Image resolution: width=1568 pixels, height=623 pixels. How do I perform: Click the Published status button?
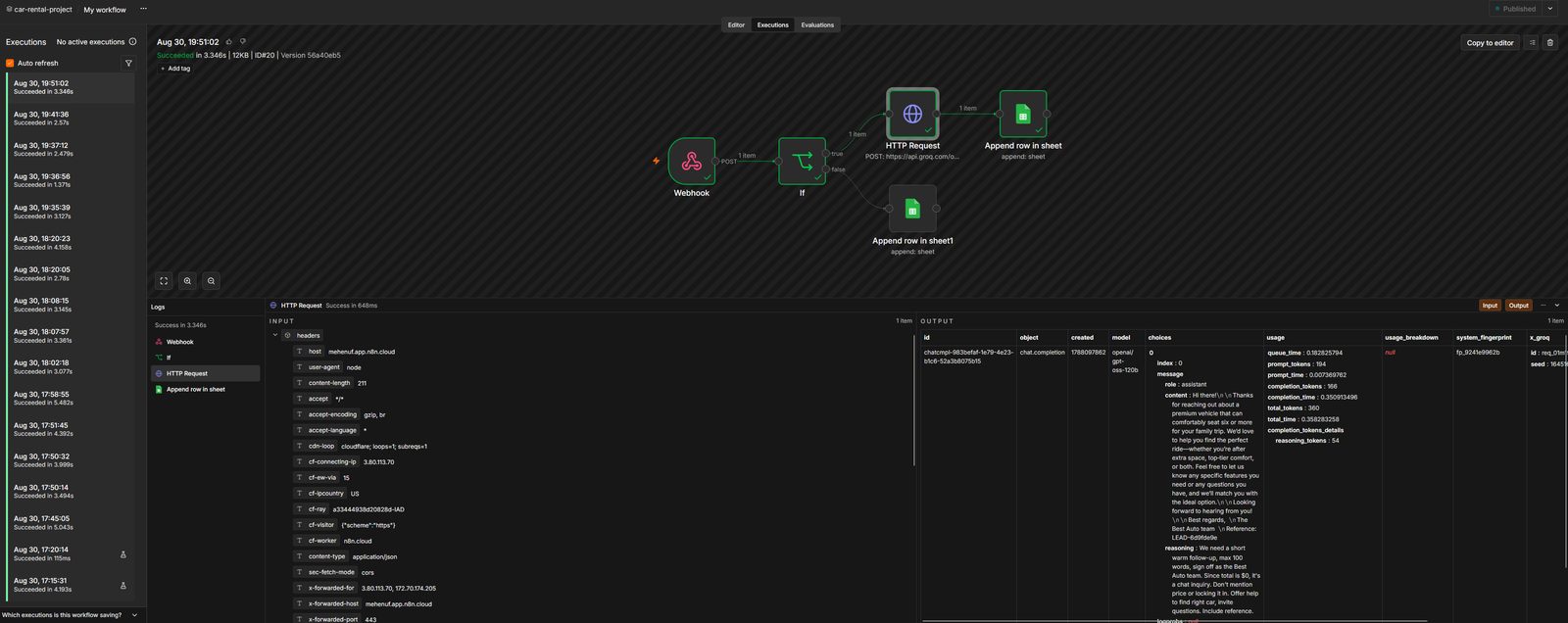pyautogui.click(x=1516, y=9)
